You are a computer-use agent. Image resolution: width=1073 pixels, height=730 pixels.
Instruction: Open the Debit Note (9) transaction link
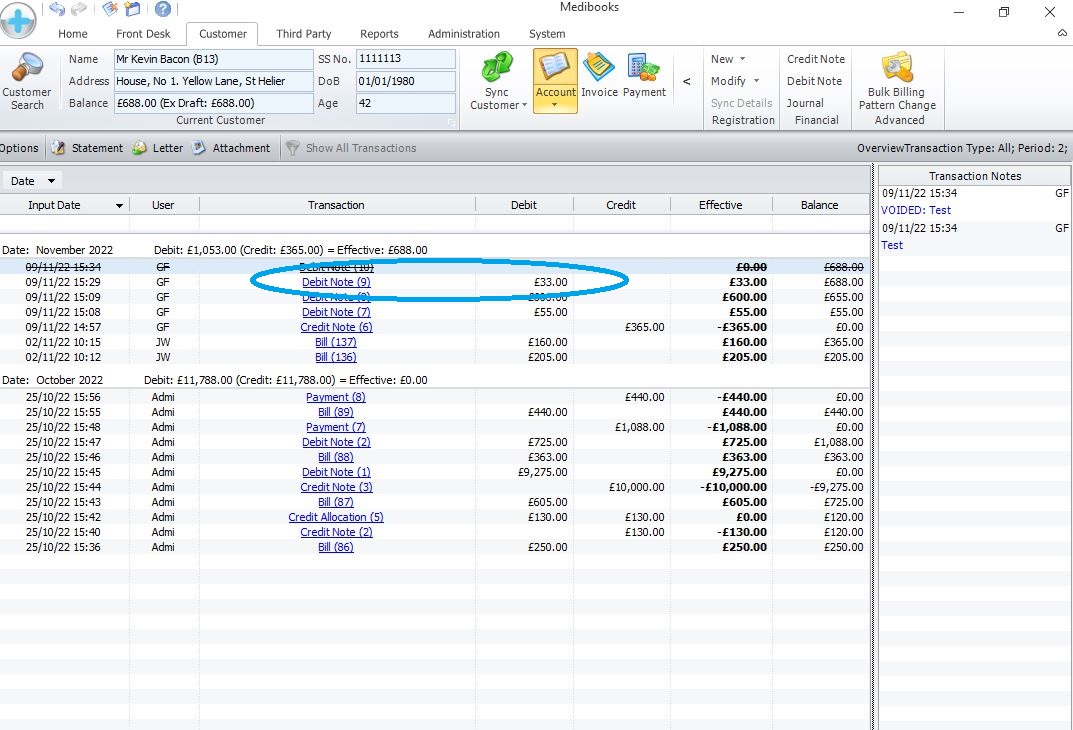pos(336,283)
